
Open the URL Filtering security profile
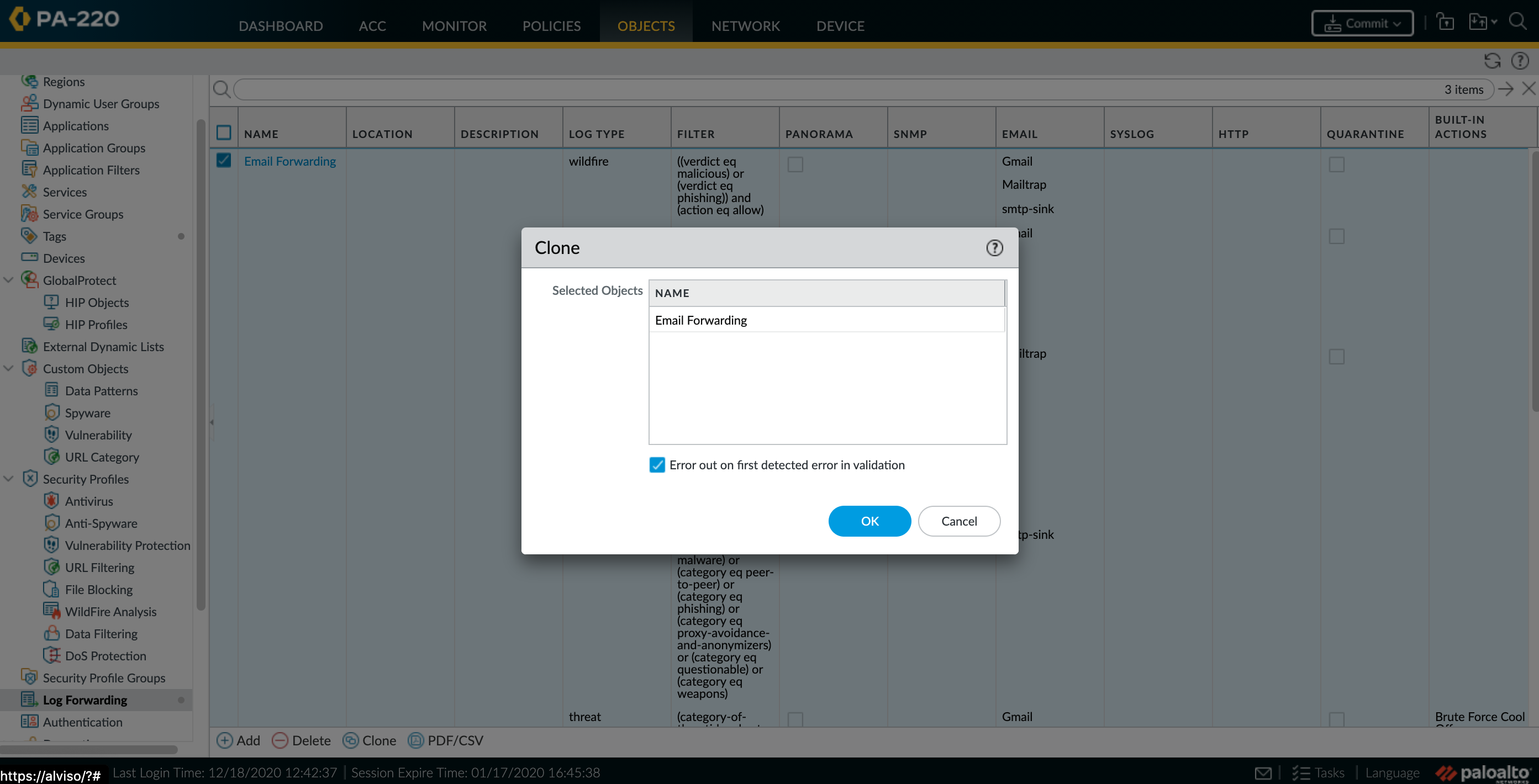(100, 567)
